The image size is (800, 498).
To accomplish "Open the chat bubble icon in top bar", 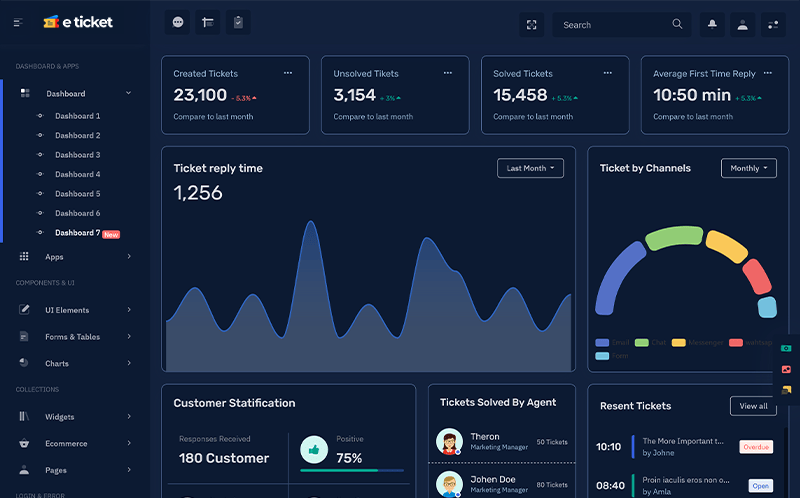I will [178, 22].
